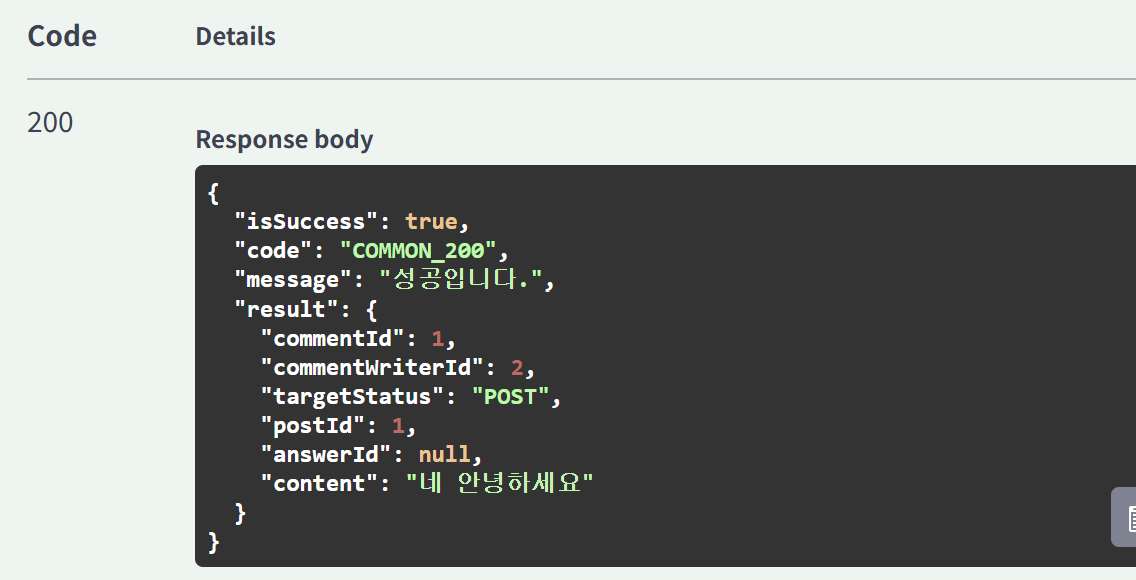Click the Response body heading

[x=284, y=139]
